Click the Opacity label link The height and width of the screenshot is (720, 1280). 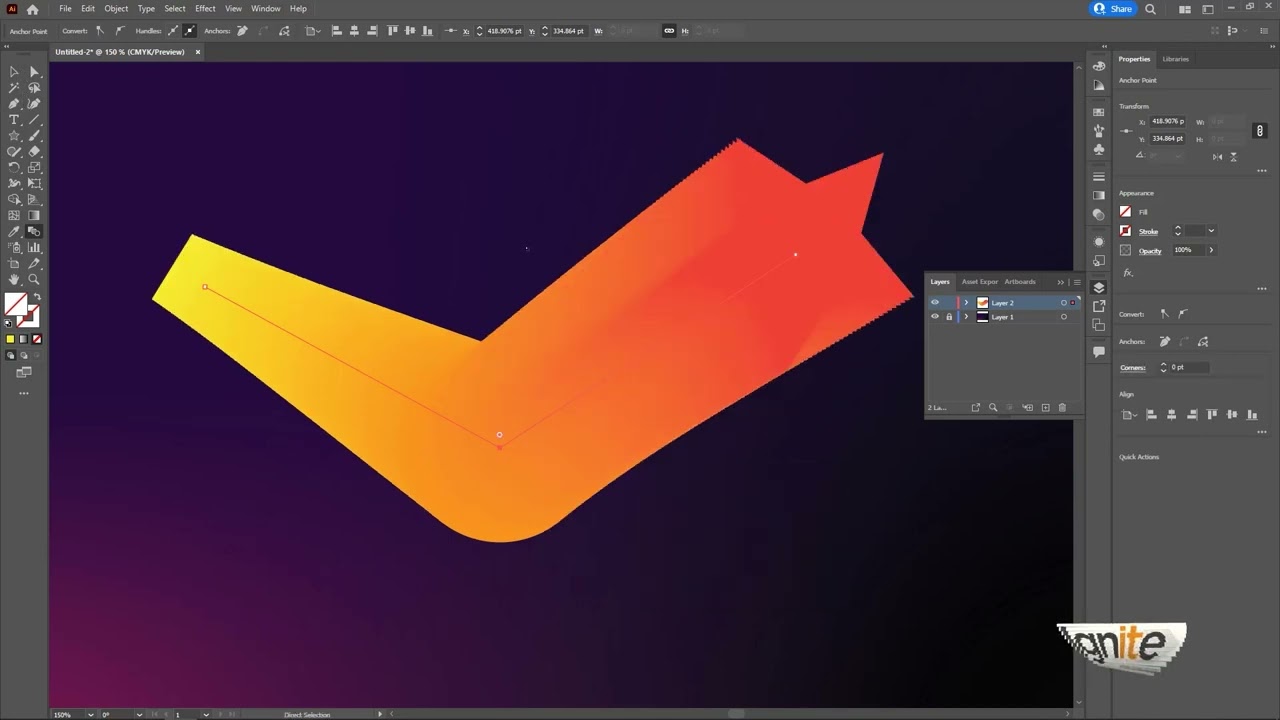click(x=1150, y=250)
